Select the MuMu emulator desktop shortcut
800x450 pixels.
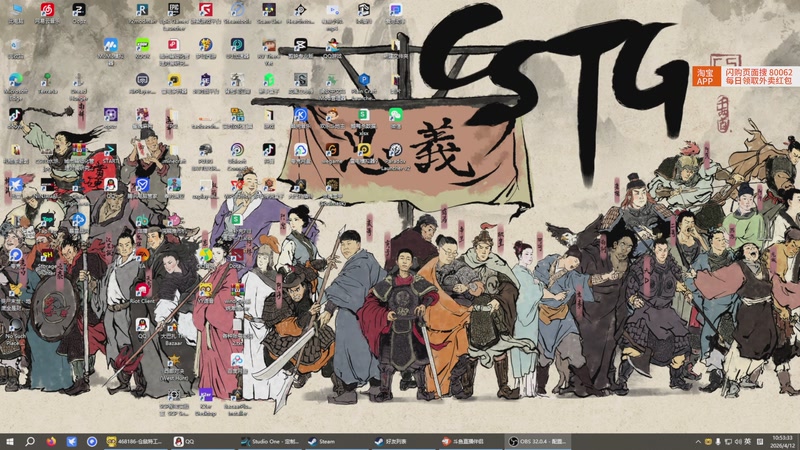pyautogui.click(x=110, y=51)
